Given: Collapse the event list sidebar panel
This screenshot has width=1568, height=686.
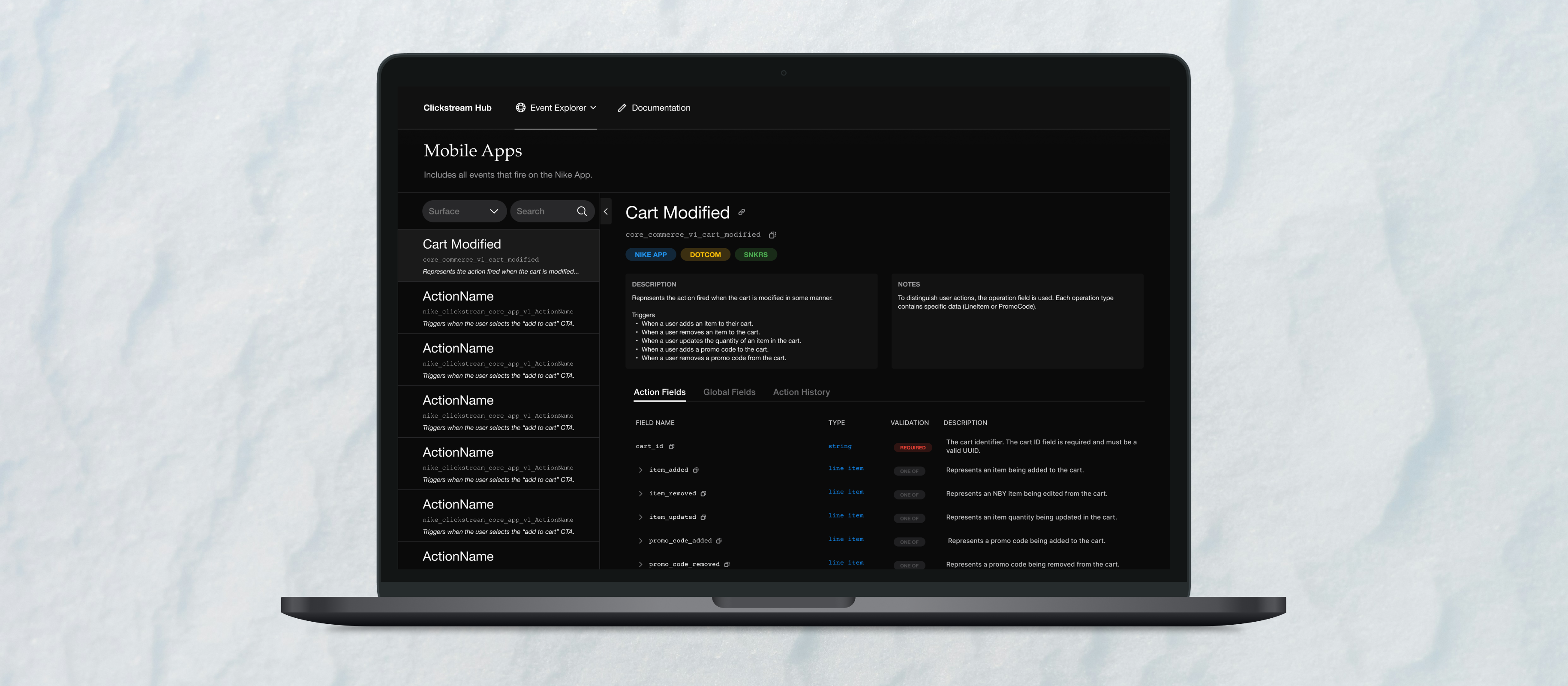Looking at the screenshot, I should pos(606,212).
